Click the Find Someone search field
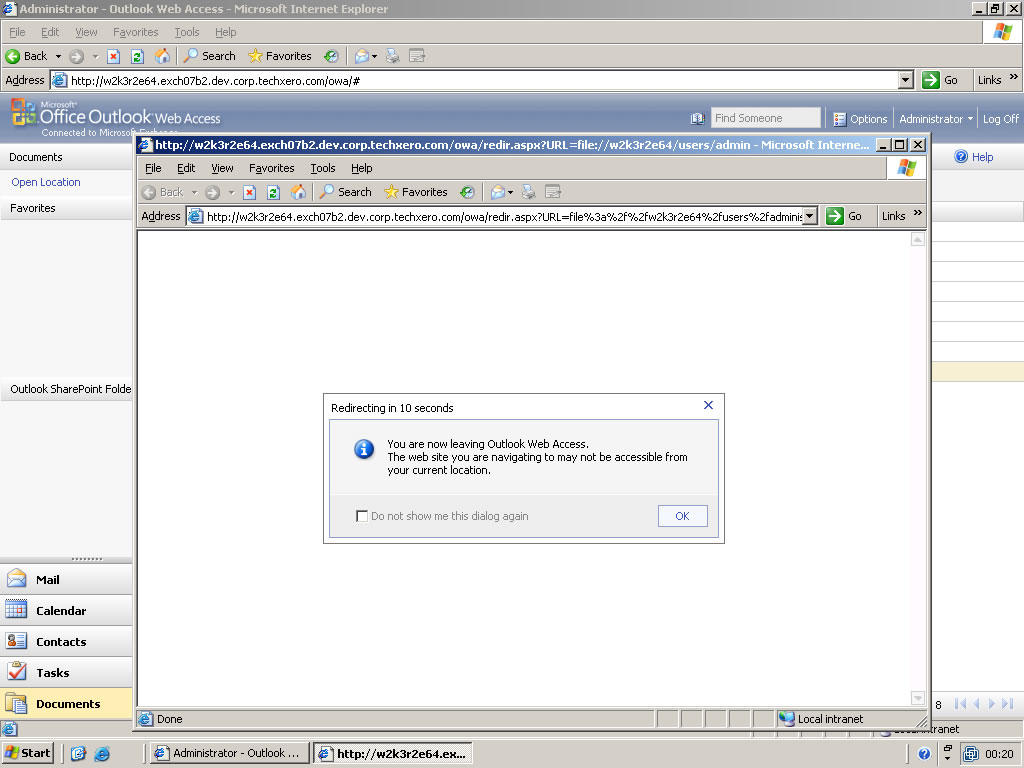 [x=765, y=118]
